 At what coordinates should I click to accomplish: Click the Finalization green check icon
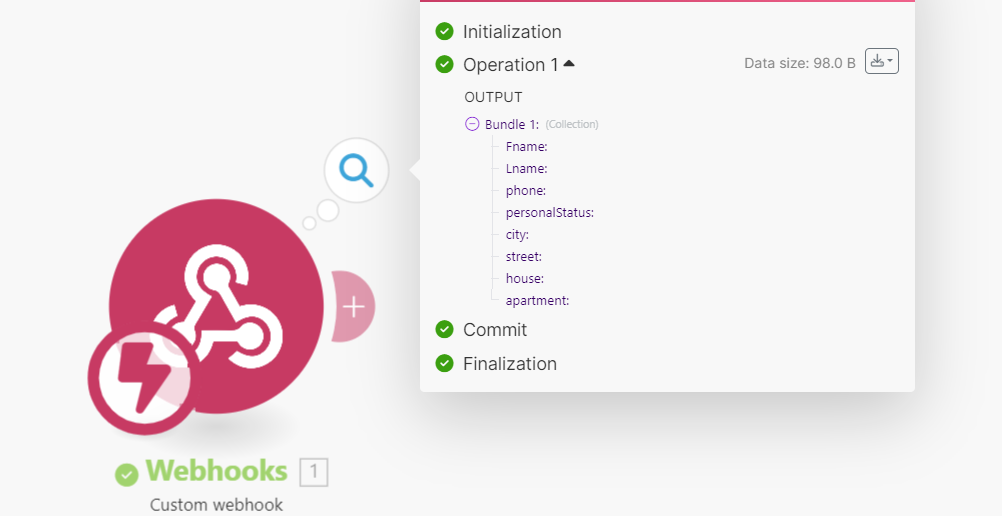(444, 363)
